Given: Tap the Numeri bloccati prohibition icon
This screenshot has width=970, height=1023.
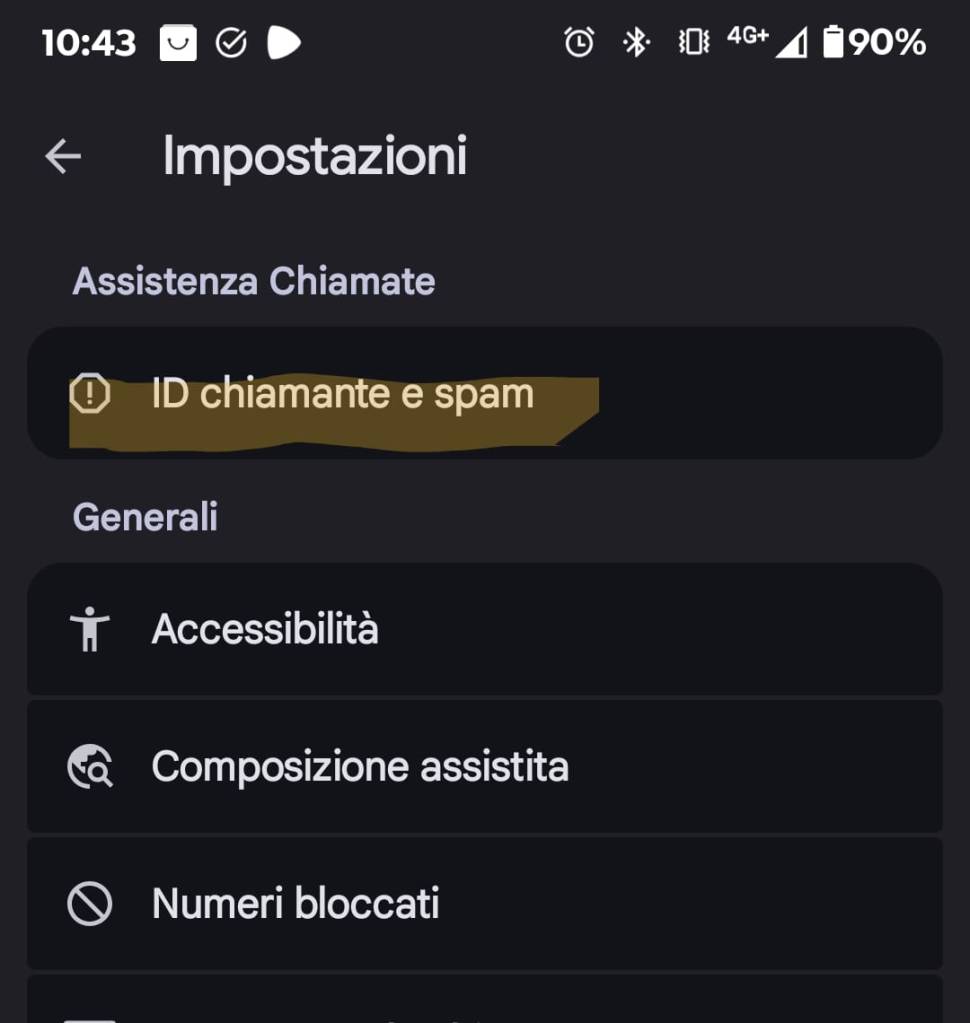Looking at the screenshot, I should [x=89, y=904].
